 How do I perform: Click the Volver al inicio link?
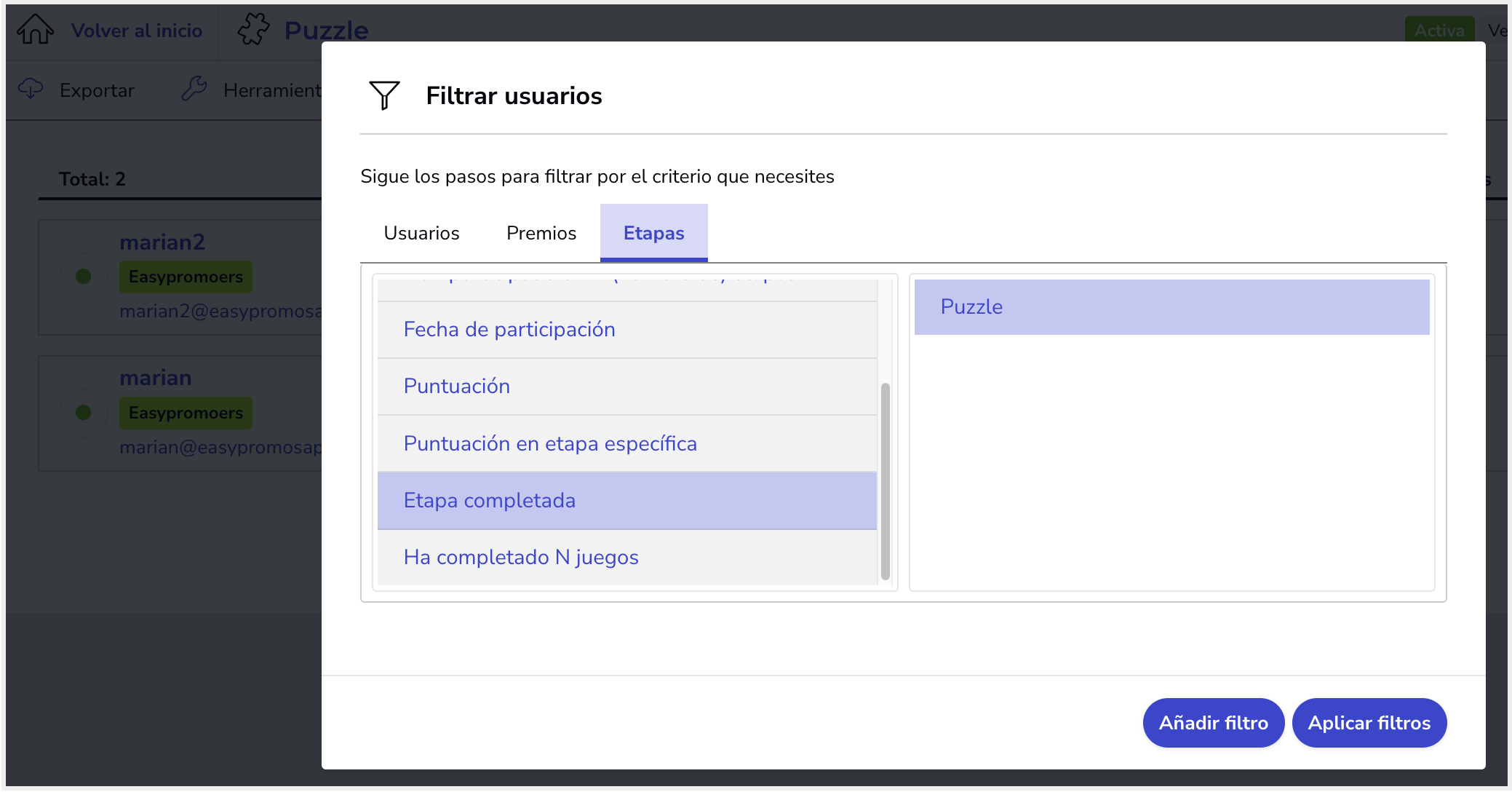coord(137,31)
